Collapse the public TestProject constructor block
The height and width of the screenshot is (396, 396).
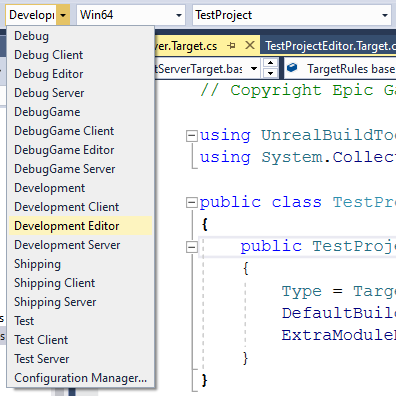[x=191, y=247]
